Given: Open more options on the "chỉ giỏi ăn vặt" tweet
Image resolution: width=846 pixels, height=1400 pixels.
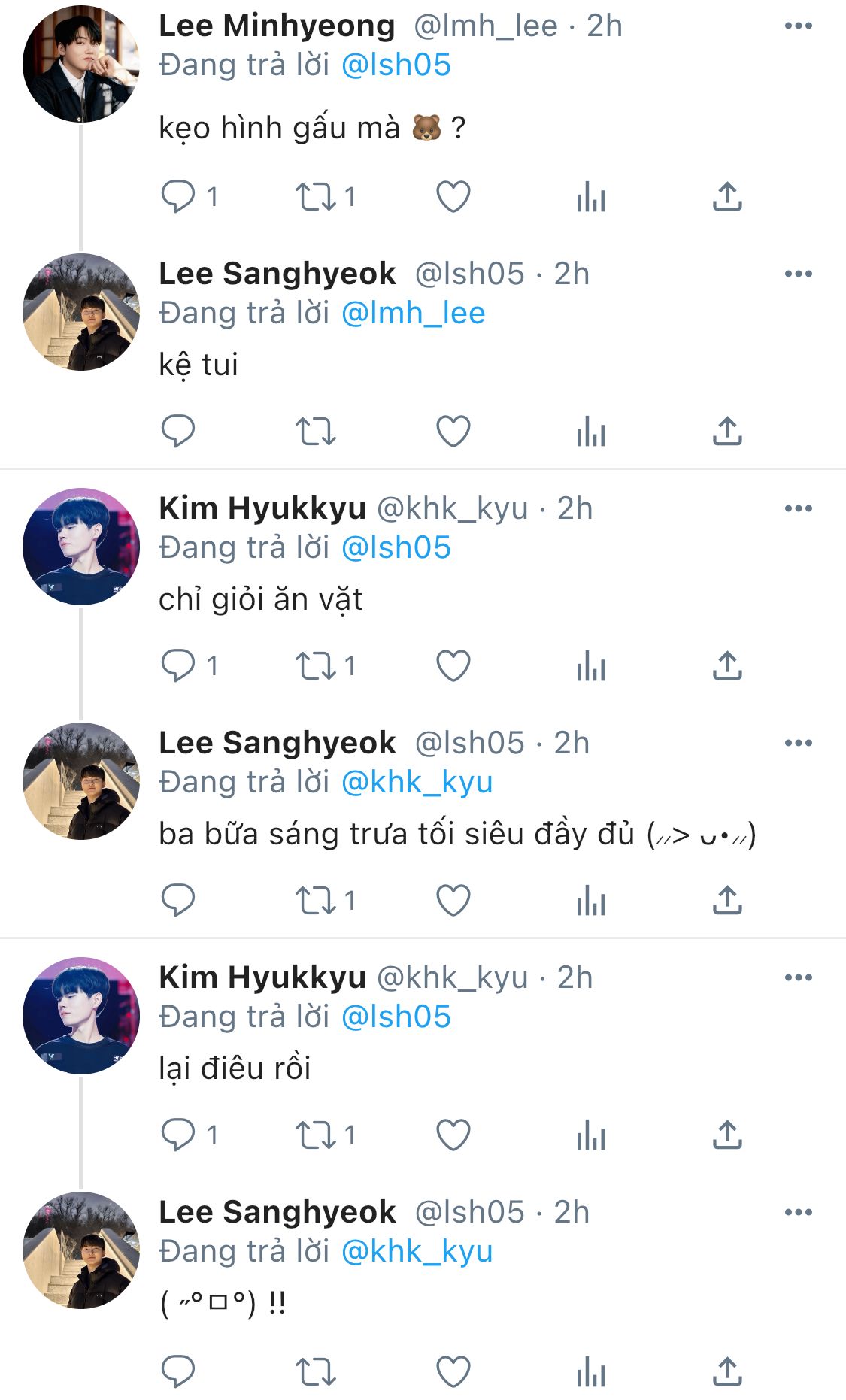Looking at the screenshot, I should coord(798,509).
